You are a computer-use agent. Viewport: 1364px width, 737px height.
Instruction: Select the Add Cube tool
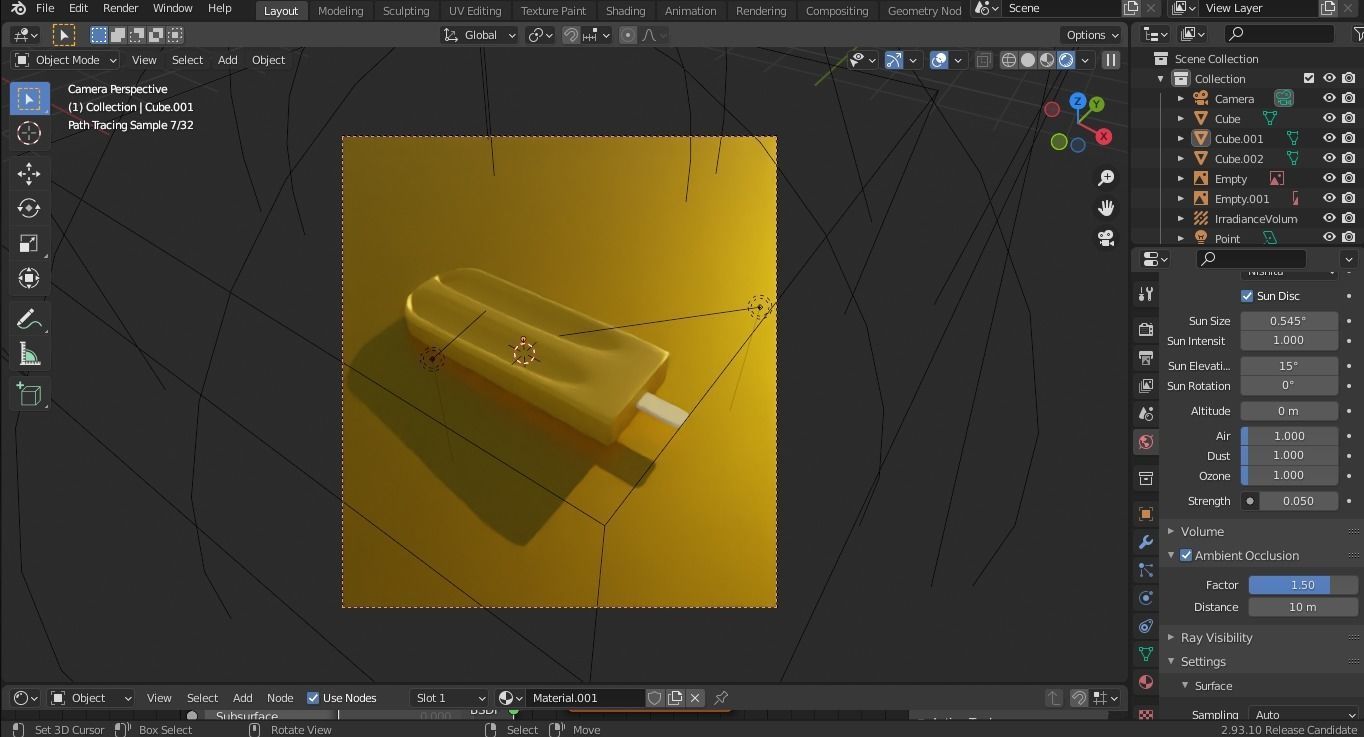[x=29, y=395]
